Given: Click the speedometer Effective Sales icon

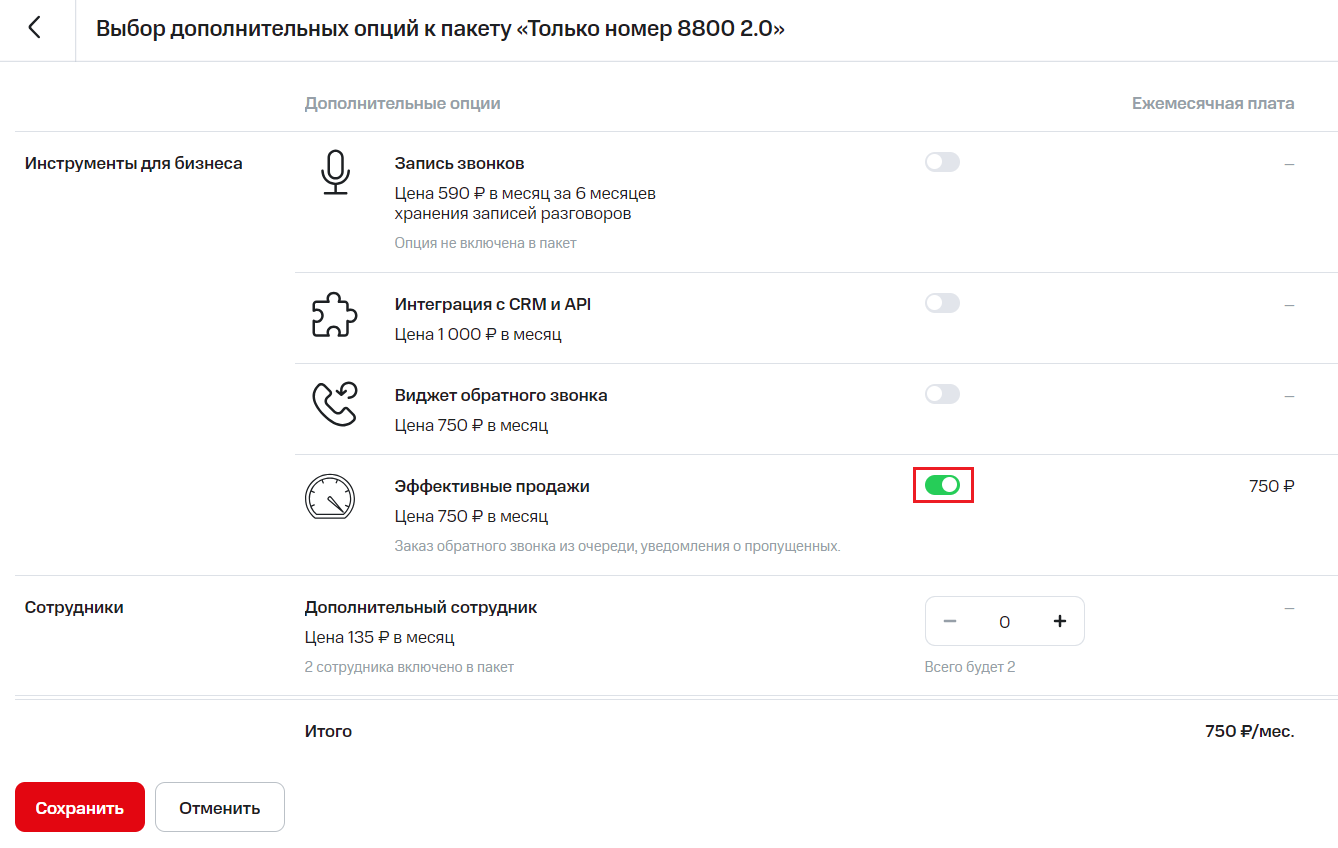Looking at the screenshot, I should tap(329, 497).
